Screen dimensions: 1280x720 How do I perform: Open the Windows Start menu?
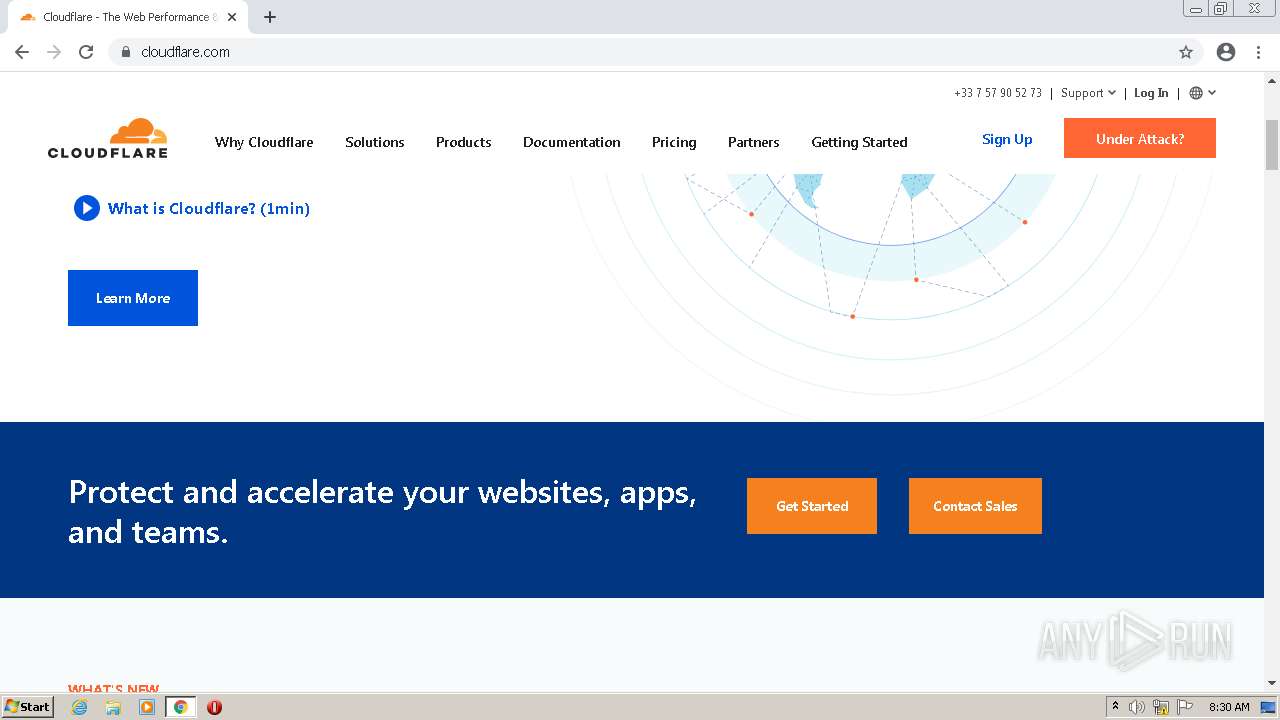pos(28,706)
